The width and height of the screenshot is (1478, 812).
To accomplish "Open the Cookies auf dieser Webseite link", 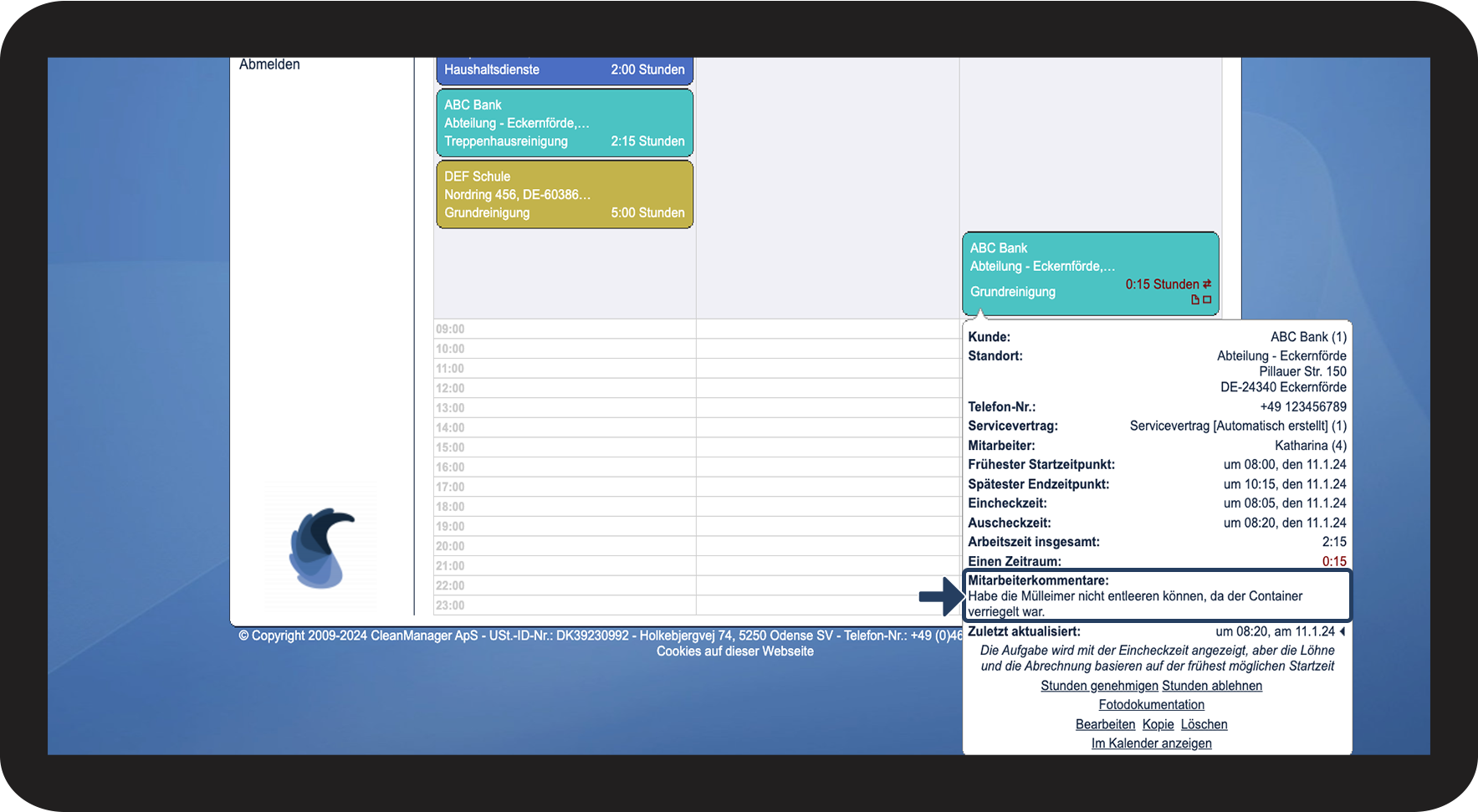I will [735, 651].
